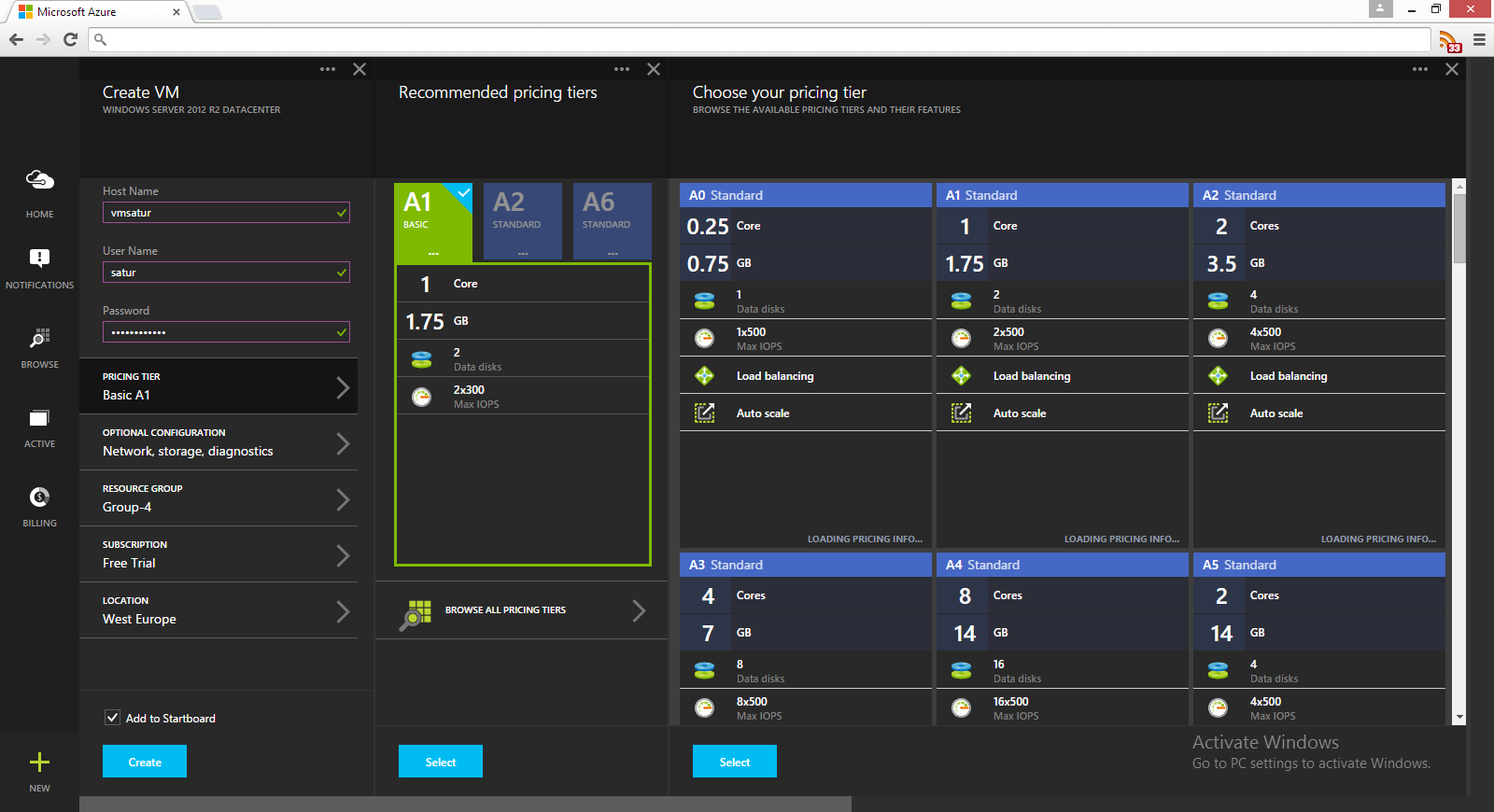Click the New plus icon
This screenshot has height=812, width=1494.
click(x=39, y=763)
